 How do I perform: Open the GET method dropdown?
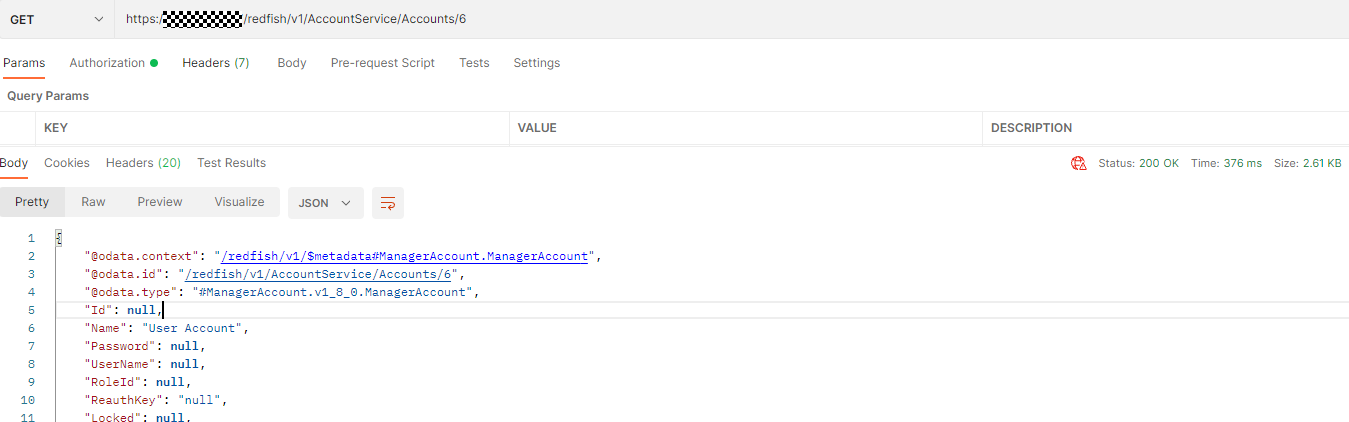coord(57,20)
